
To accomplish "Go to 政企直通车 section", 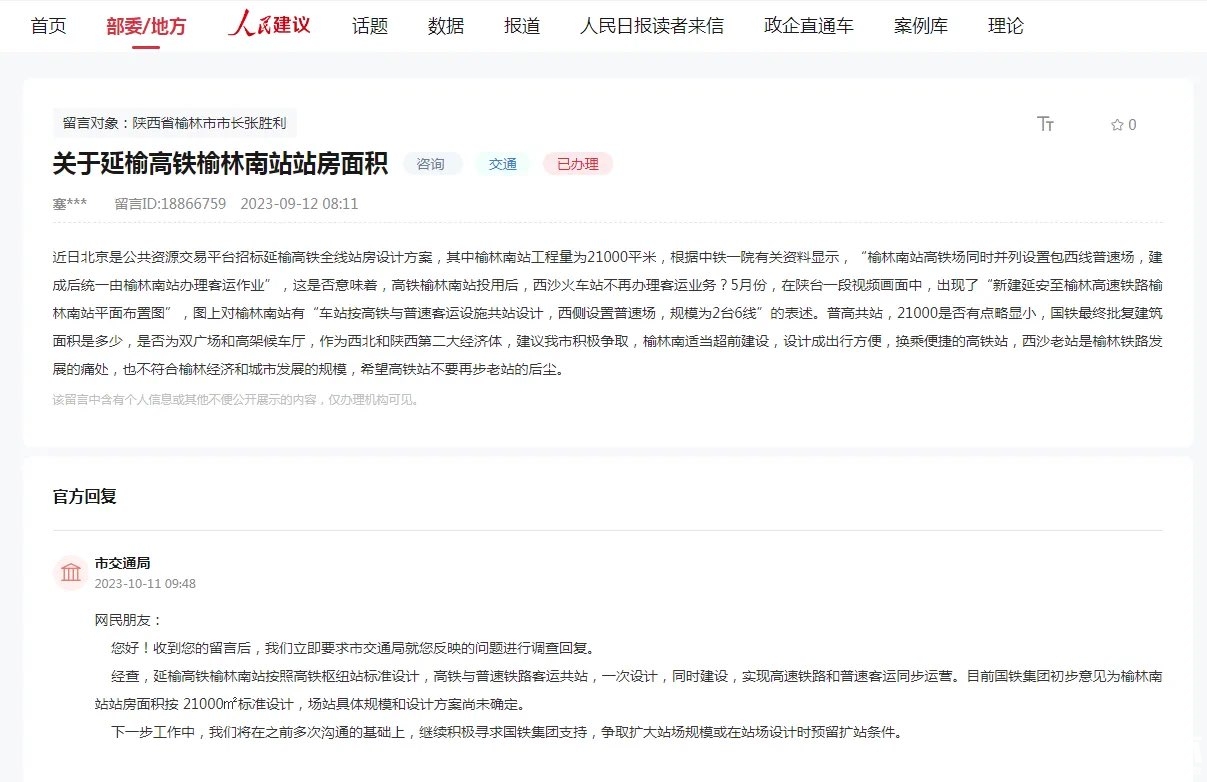I will coord(809,26).
